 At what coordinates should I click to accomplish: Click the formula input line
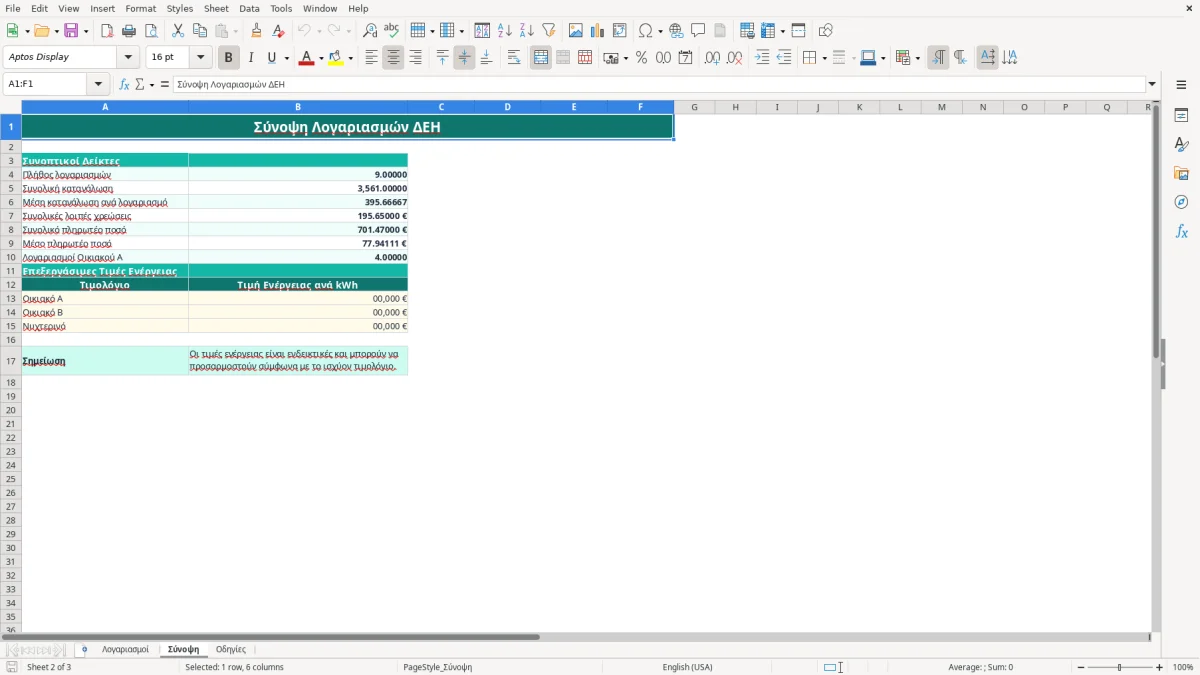pyautogui.click(x=659, y=85)
